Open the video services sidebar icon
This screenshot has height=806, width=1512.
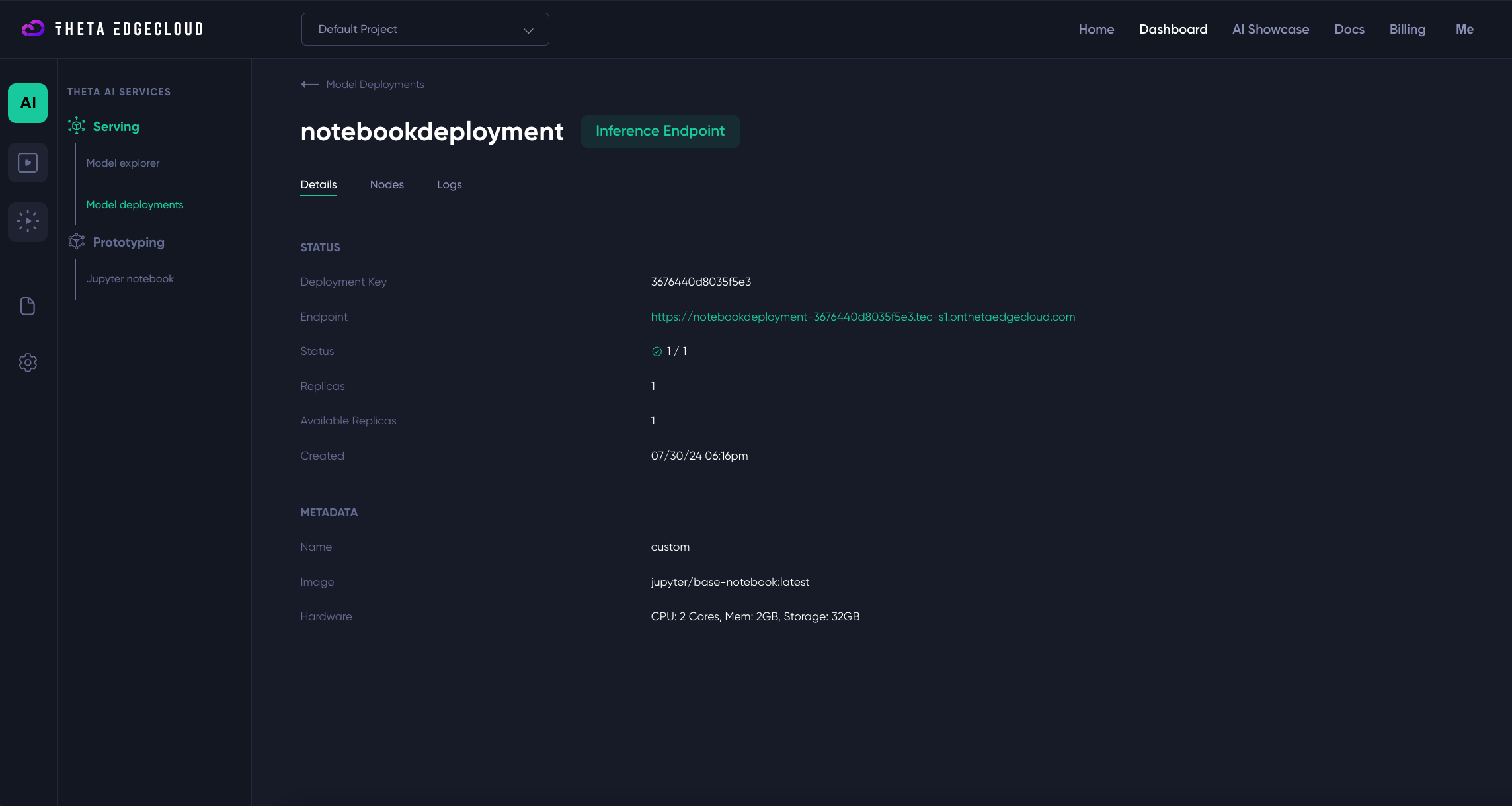pos(28,163)
